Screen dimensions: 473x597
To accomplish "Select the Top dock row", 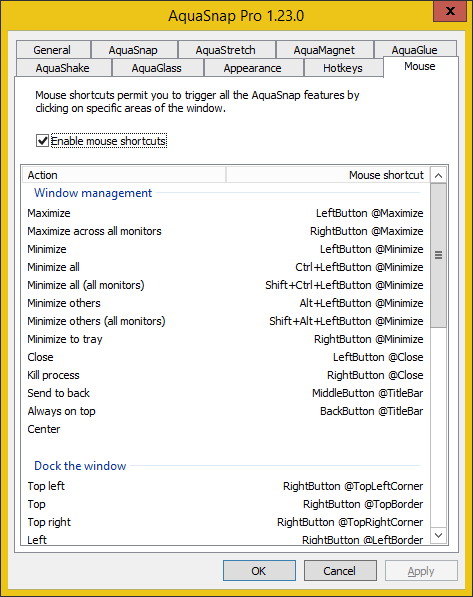I will [225, 504].
